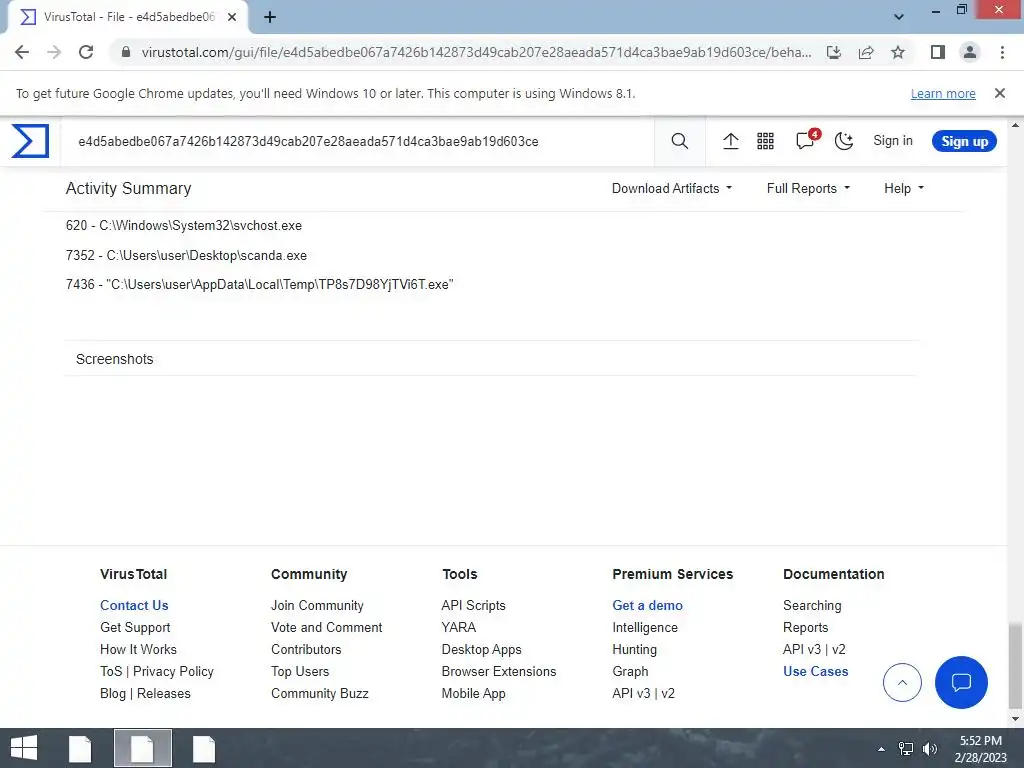Screen dimensions: 1024x768
Task: Click the volume speaker tray icon
Action: click(x=929, y=748)
